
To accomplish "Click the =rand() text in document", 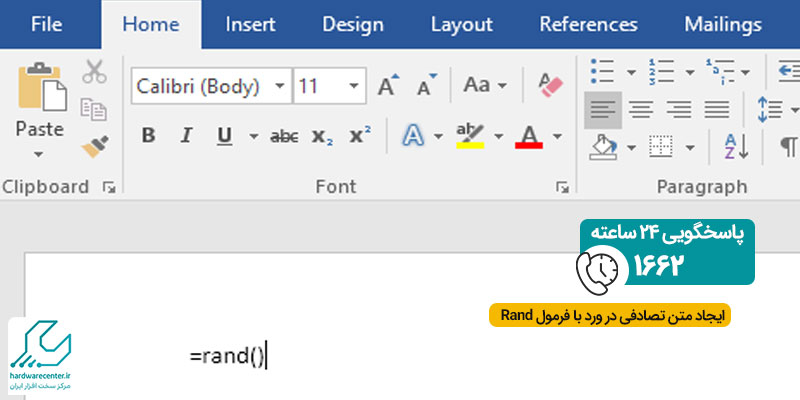I will (228, 356).
